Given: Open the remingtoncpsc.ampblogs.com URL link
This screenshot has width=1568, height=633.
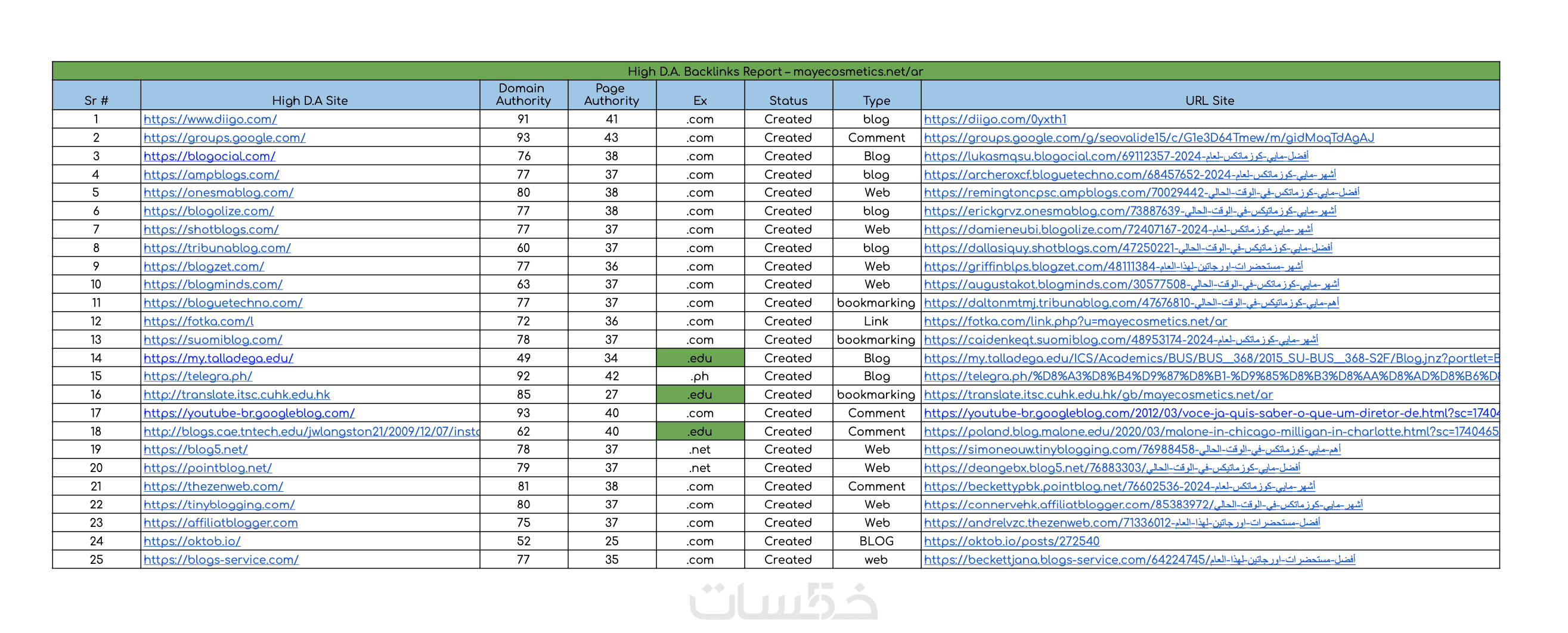Looking at the screenshot, I should (x=1141, y=193).
